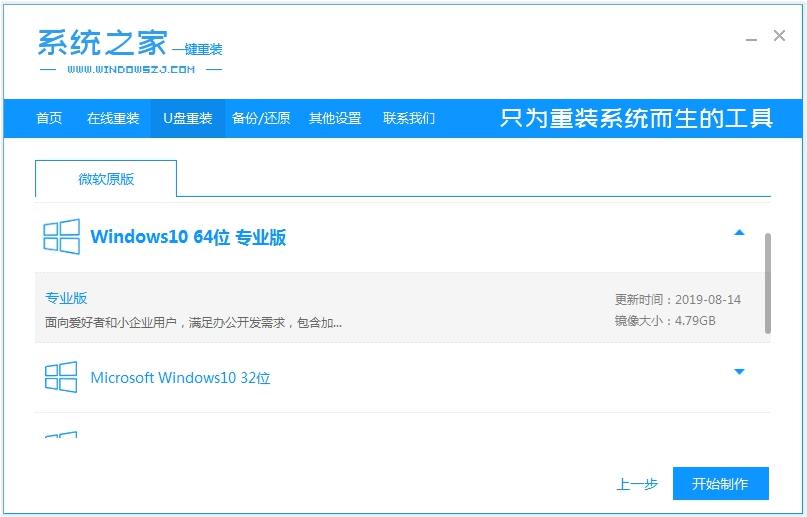Minimize the 系统之家 window
This screenshot has height=517, width=807.
coord(751,38)
